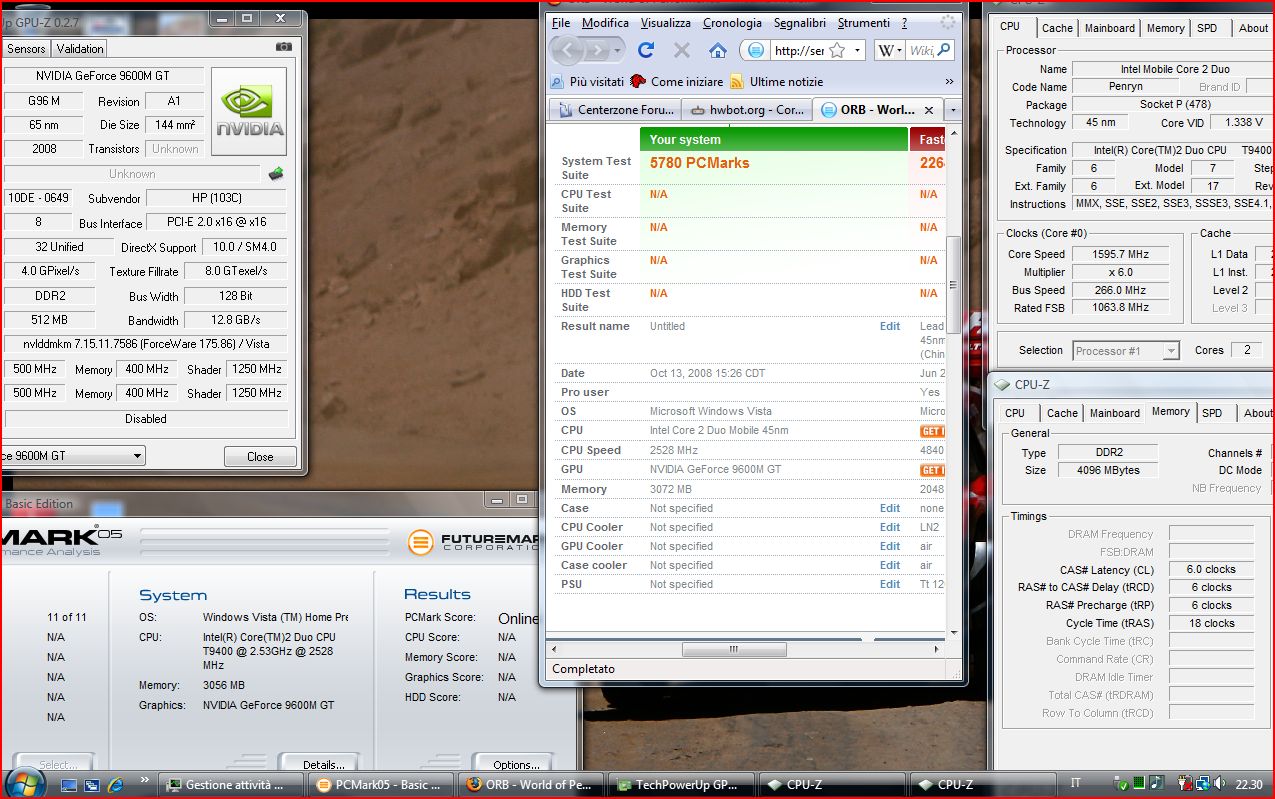Viewport: 1275px width, 799px height.
Task: Click the Firefox stop loading X icon
Action: (x=682, y=50)
